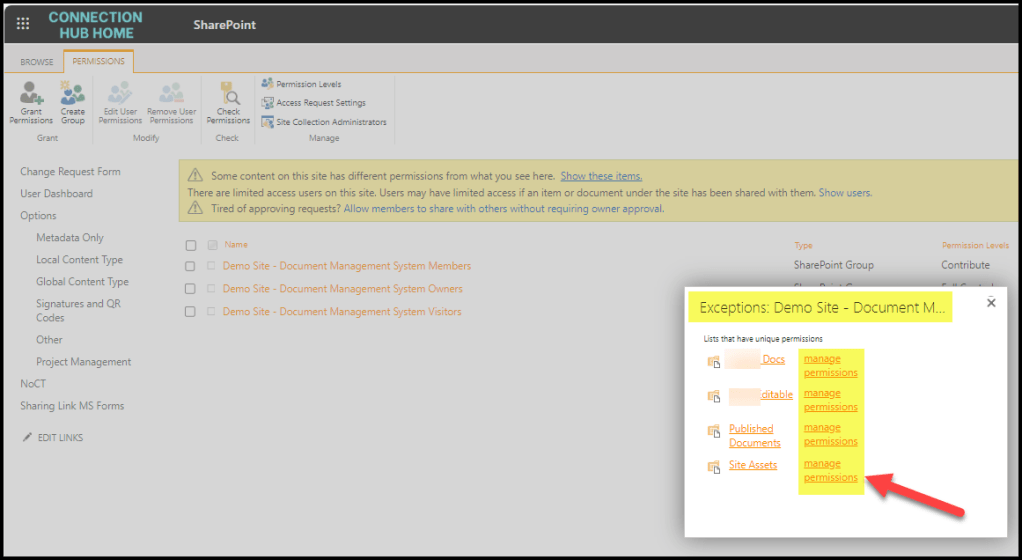1022x560 pixels.
Task: Open the Published Documents list link
Action: [754, 435]
